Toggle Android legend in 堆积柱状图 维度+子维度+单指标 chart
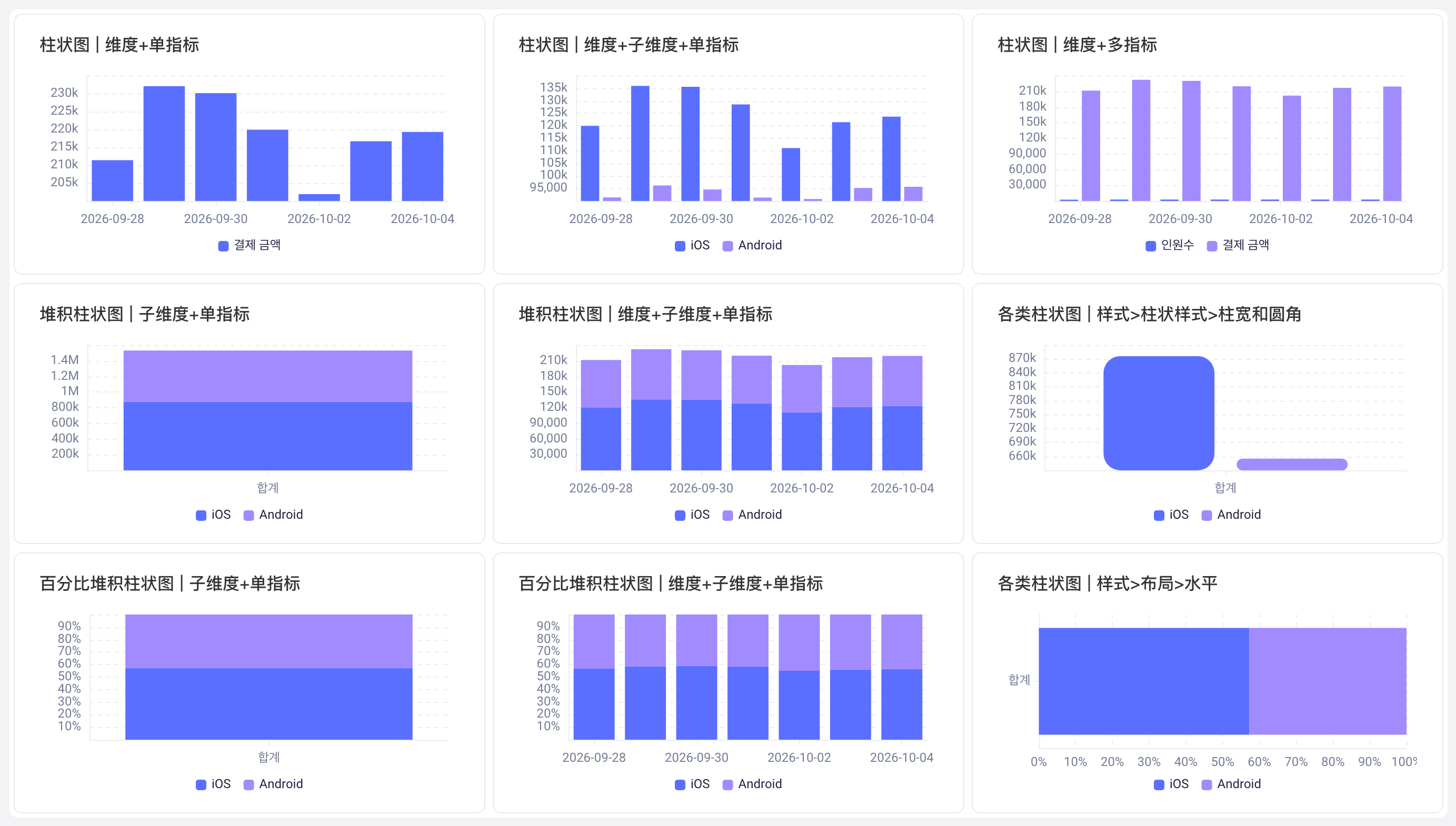1456x826 pixels. pyautogui.click(x=752, y=515)
